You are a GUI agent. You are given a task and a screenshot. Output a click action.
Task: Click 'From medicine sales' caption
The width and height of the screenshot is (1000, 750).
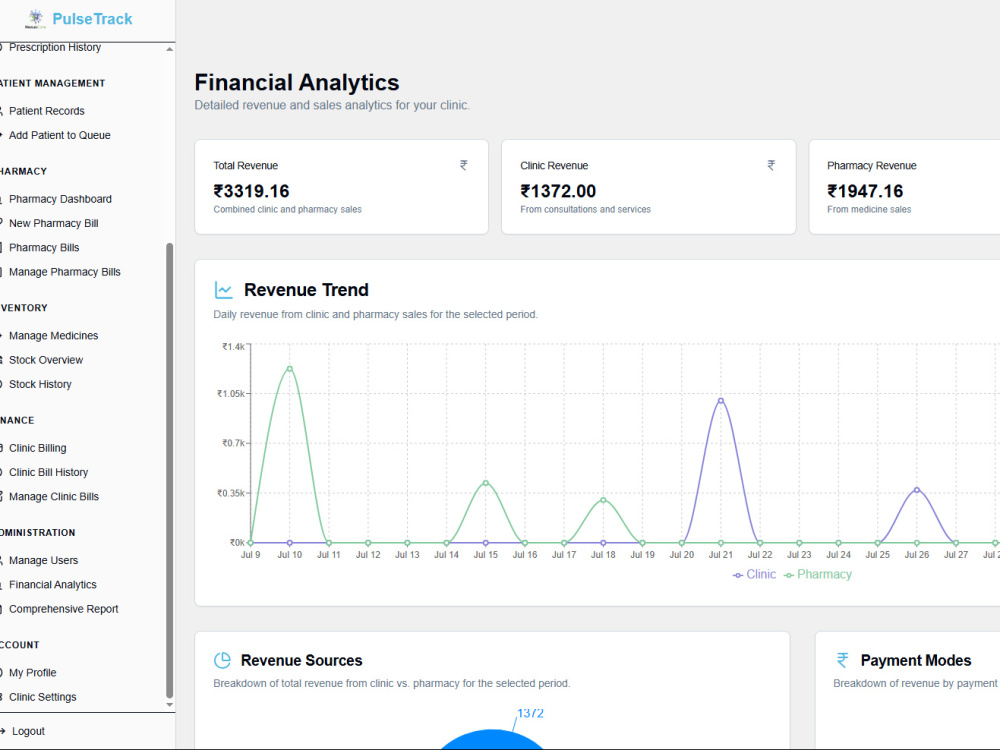[869, 209]
